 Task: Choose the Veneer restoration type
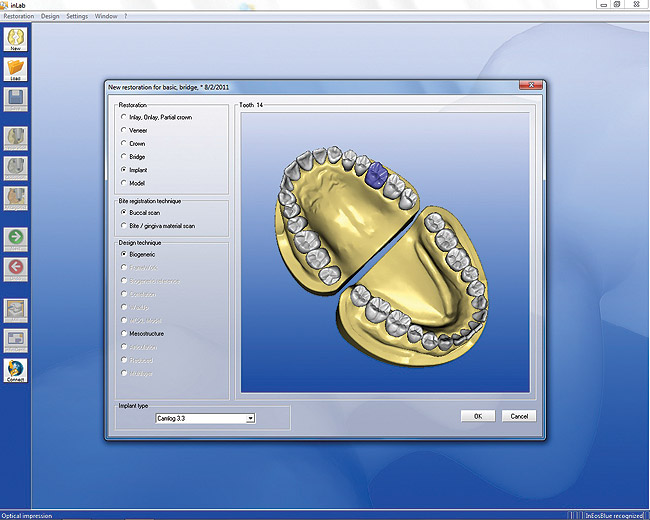tap(124, 130)
